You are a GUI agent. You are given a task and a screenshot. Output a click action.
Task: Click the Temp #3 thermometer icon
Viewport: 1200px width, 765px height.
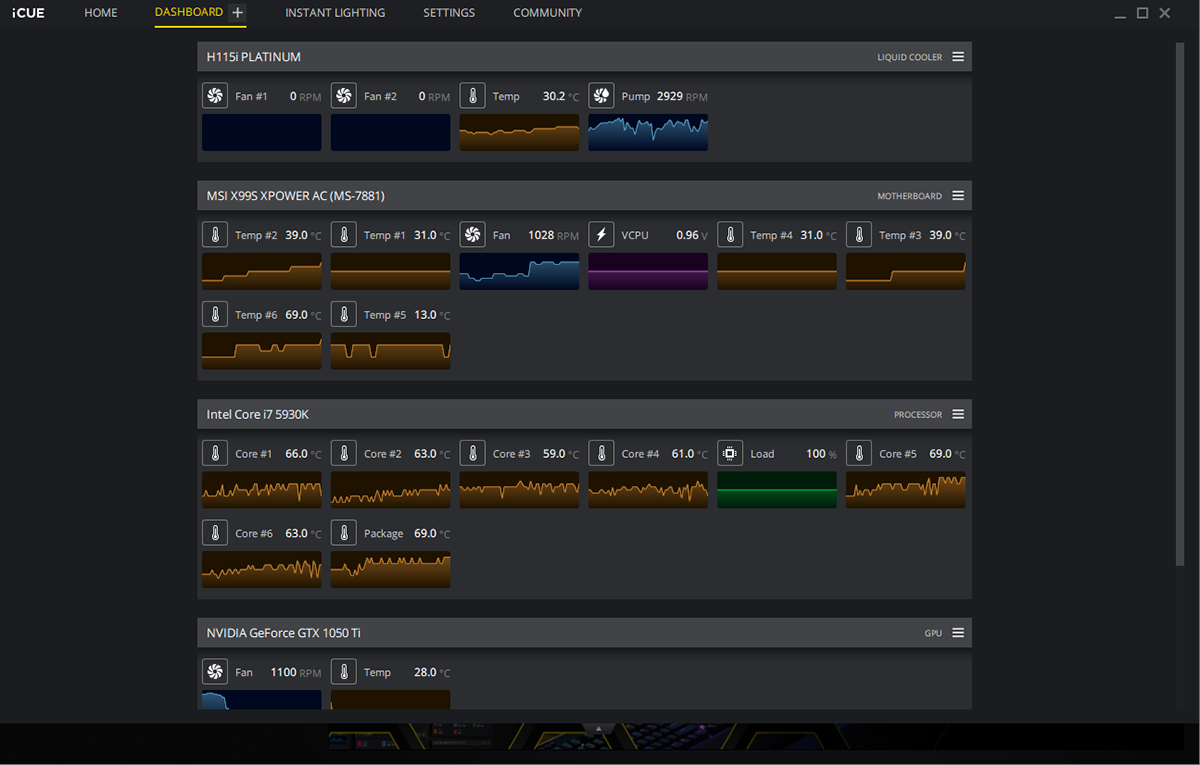coord(859,235)
